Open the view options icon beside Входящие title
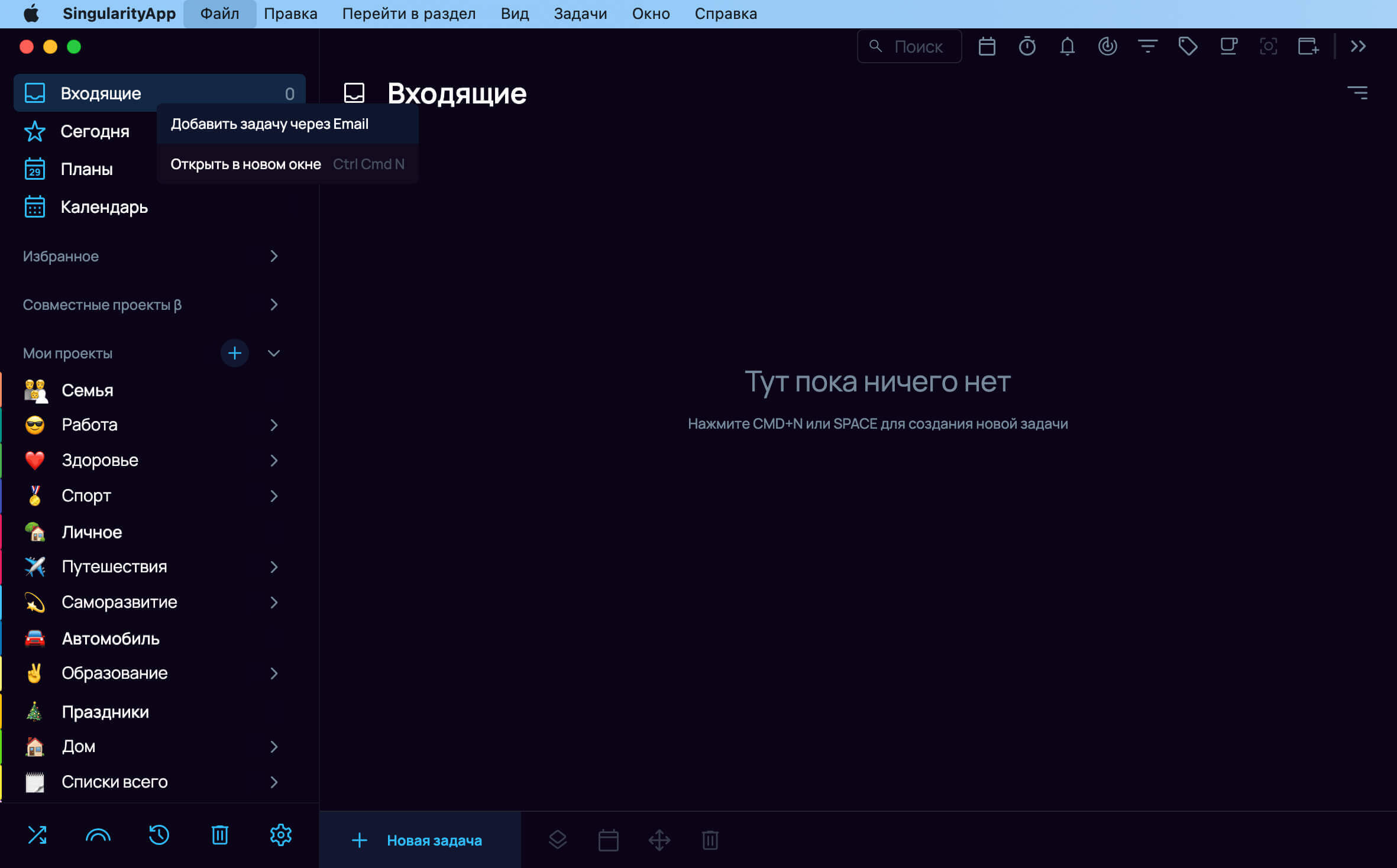The image size is (1397, 868). point(1357,93)
